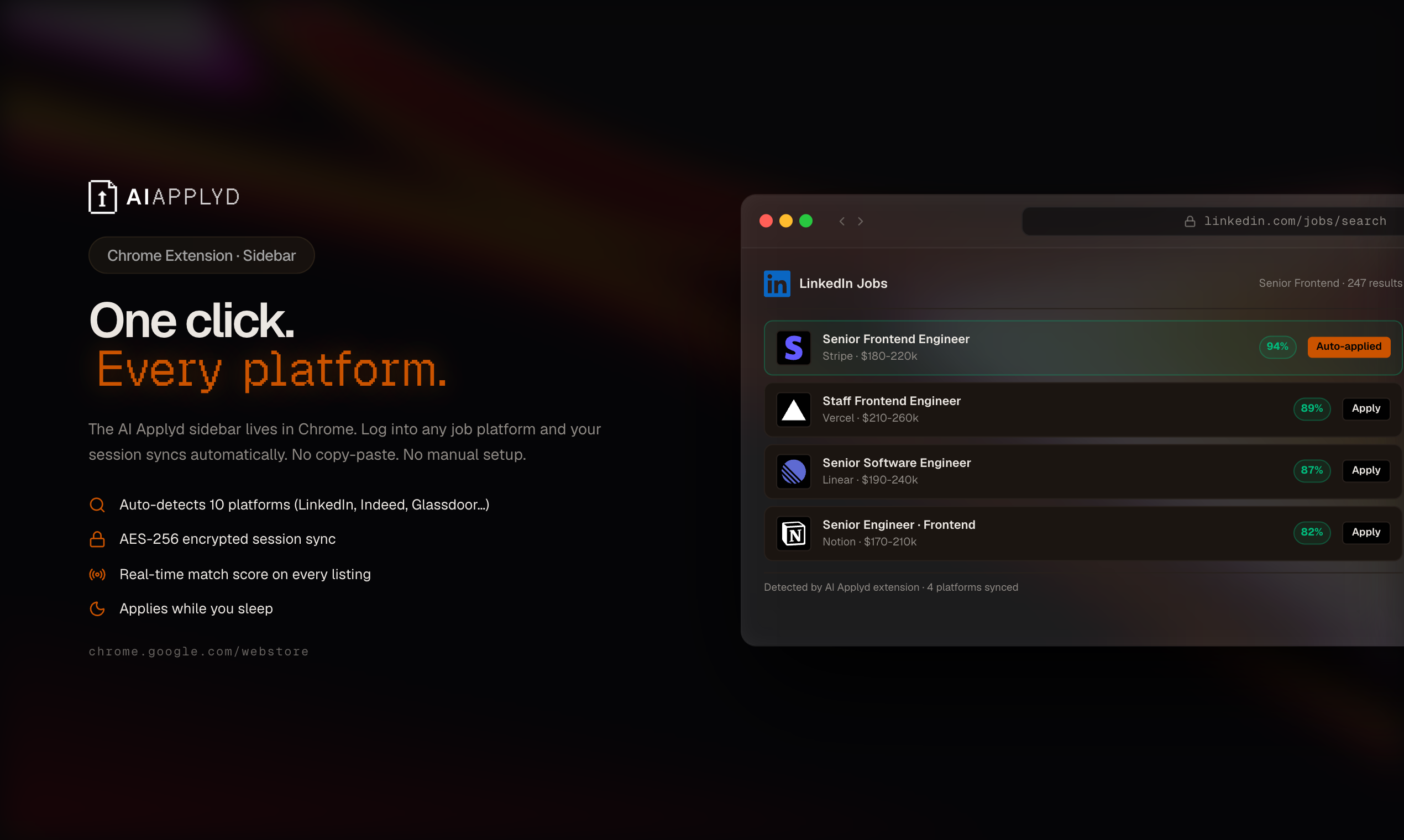Click the moon icon beside Applies while you sleep
The width and height of the screenshot is (1404, 840).
click(97, 608)
